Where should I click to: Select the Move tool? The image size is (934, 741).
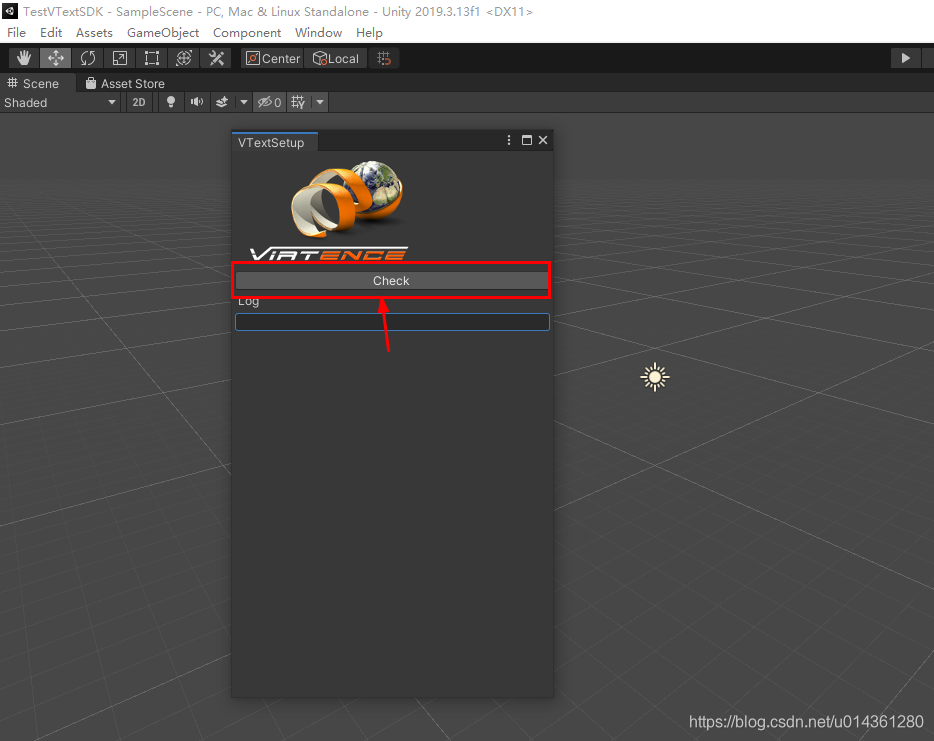55,57
